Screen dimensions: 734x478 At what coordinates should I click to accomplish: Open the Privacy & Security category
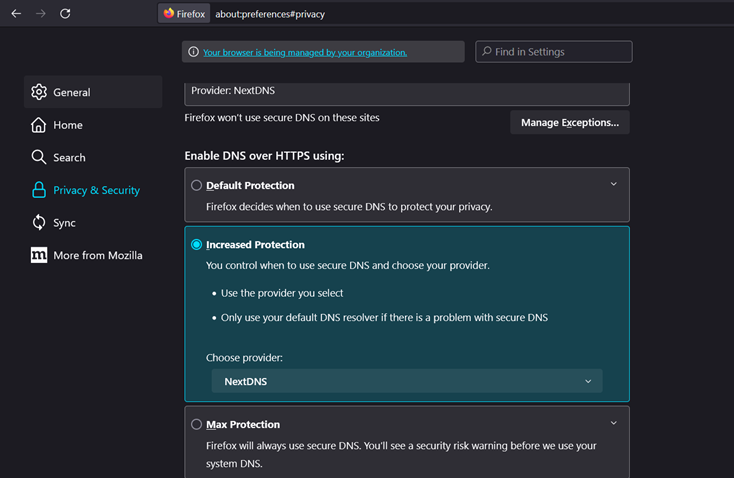[95, 190]
